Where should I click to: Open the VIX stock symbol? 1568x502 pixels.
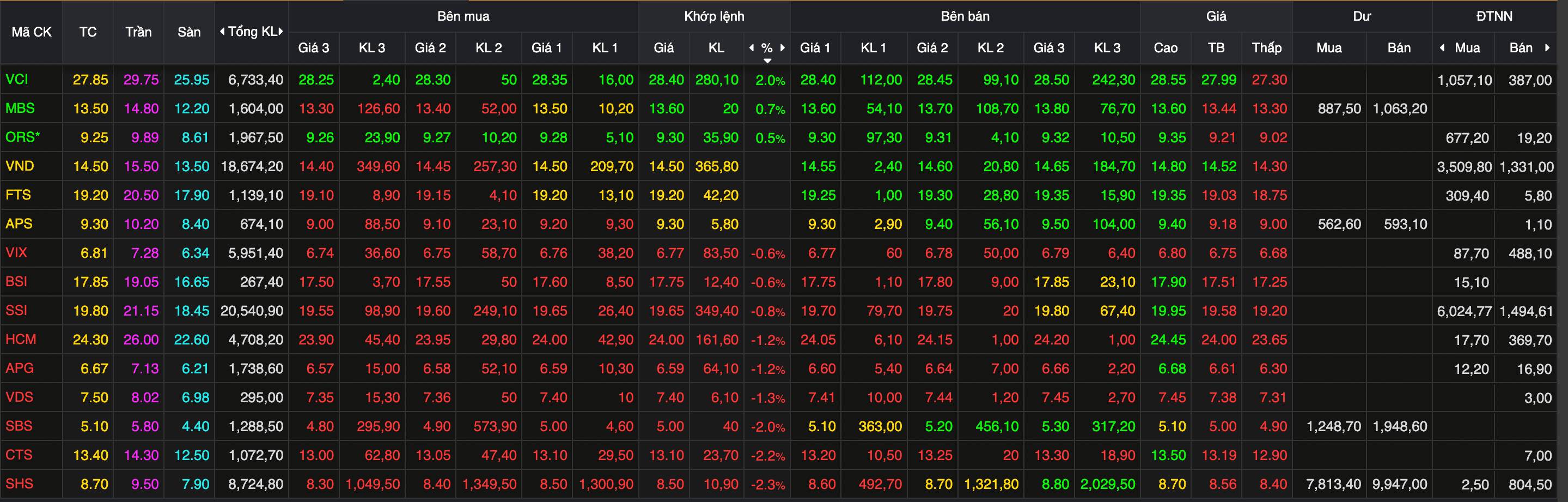click(x=16, y=252)
